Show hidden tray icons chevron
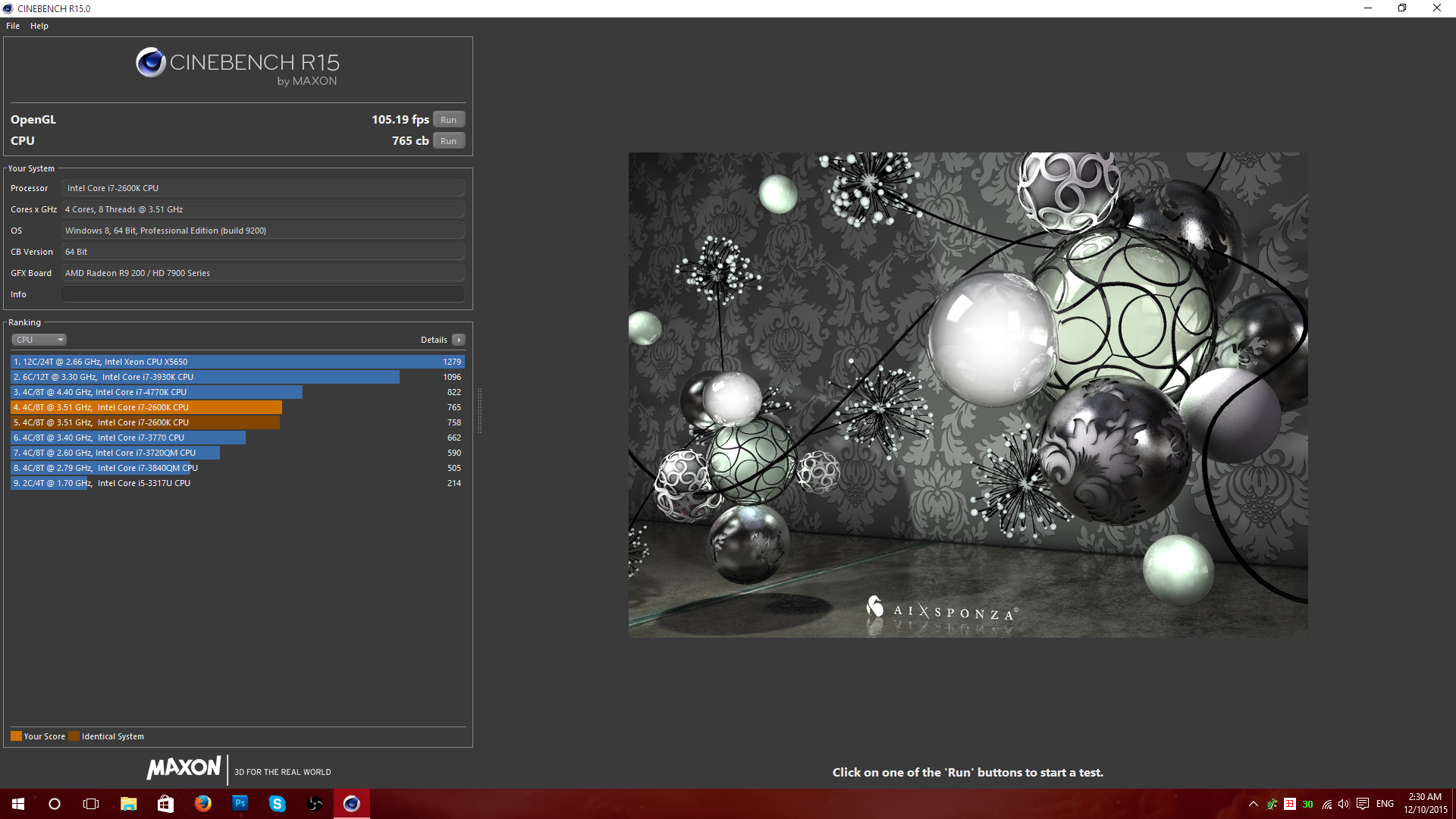This screenshot has height=819, width=1456. tap(1254, 804)
